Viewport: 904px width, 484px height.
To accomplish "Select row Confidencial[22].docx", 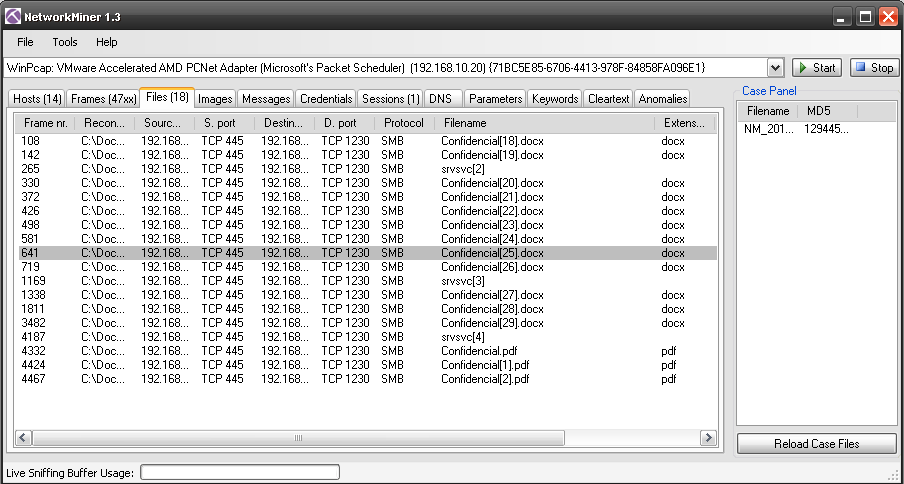I will [x=366, y=211].
